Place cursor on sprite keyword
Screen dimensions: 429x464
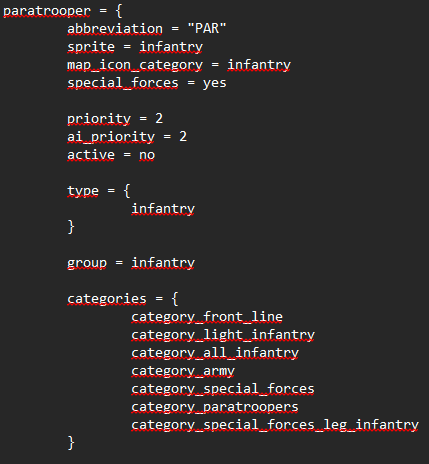[91, 47]
